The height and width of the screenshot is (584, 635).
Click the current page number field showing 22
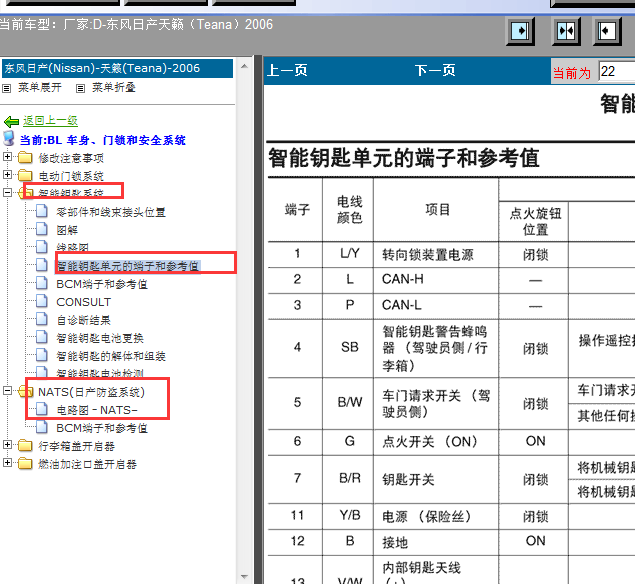(x=617, y=72)
